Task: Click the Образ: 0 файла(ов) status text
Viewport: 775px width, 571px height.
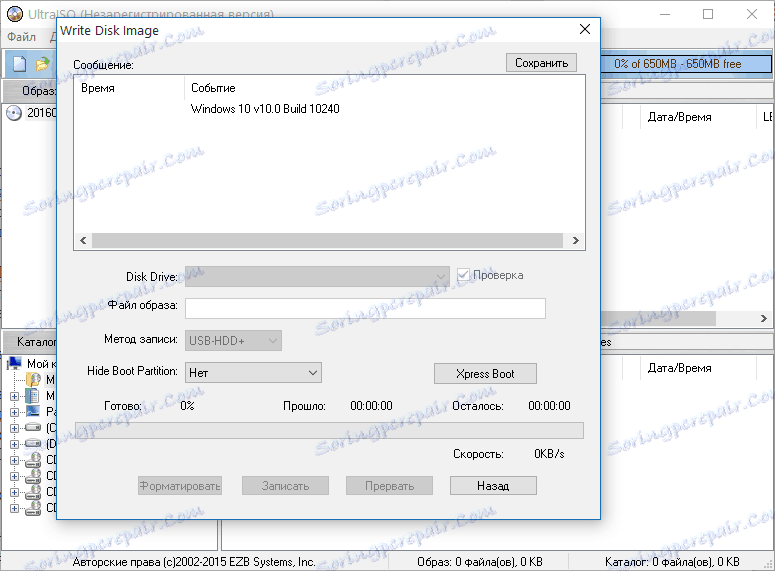Action: click(479, 562)
